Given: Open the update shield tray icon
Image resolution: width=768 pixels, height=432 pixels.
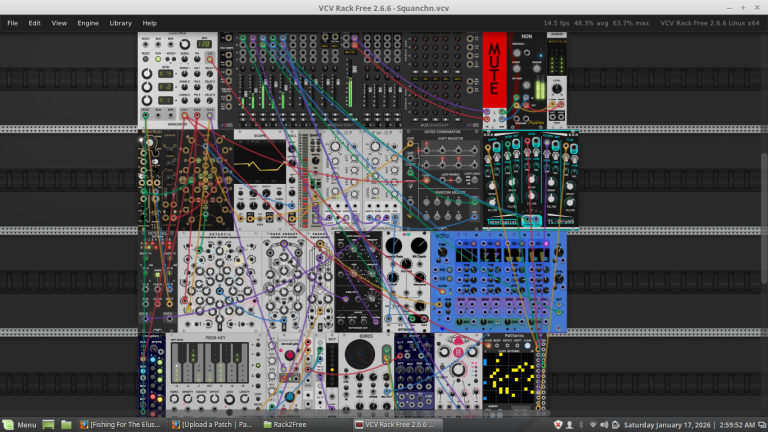Looking at the screenshot, I should 558,425.
